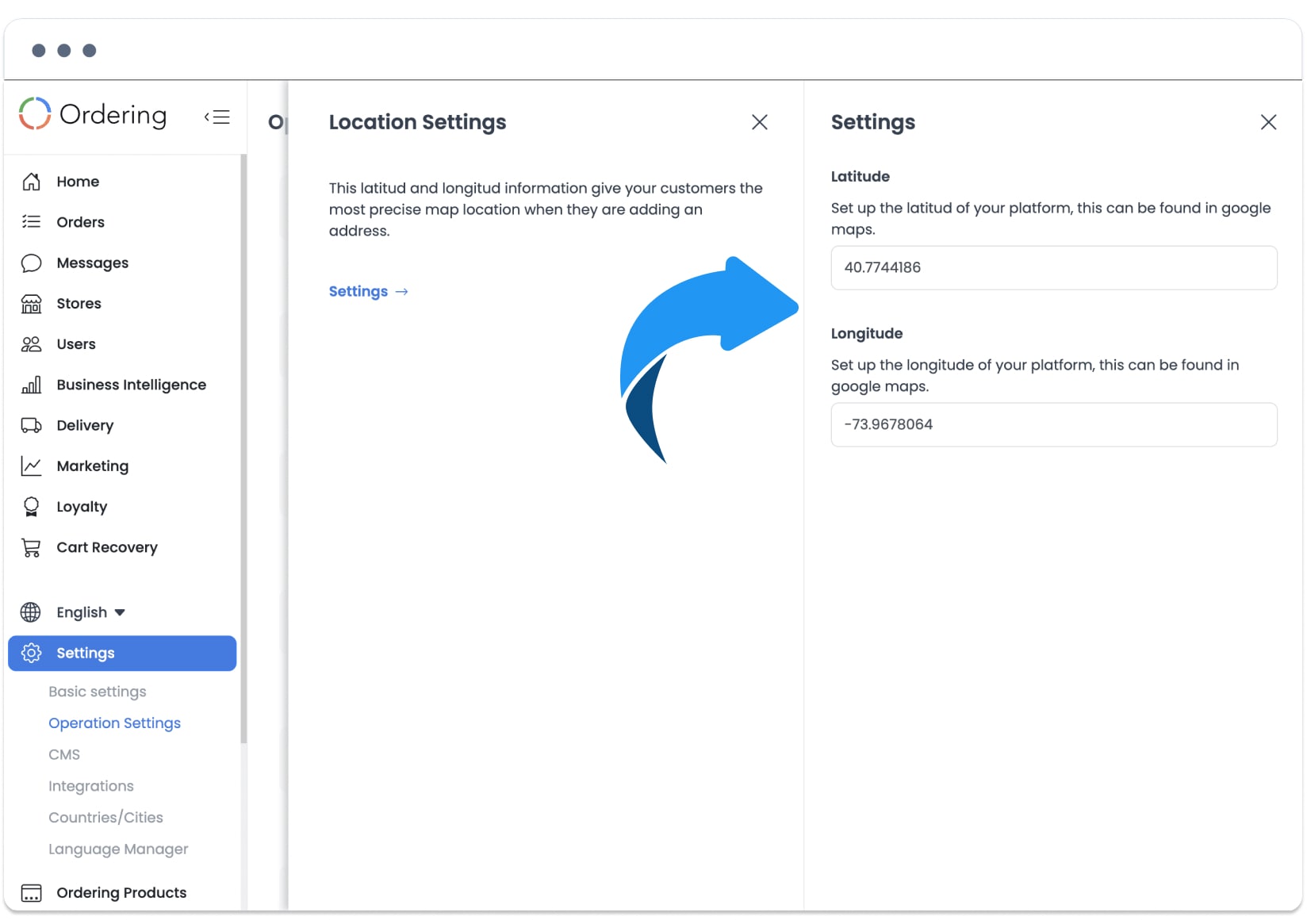Click the arrow next to the Settings link

402,292
